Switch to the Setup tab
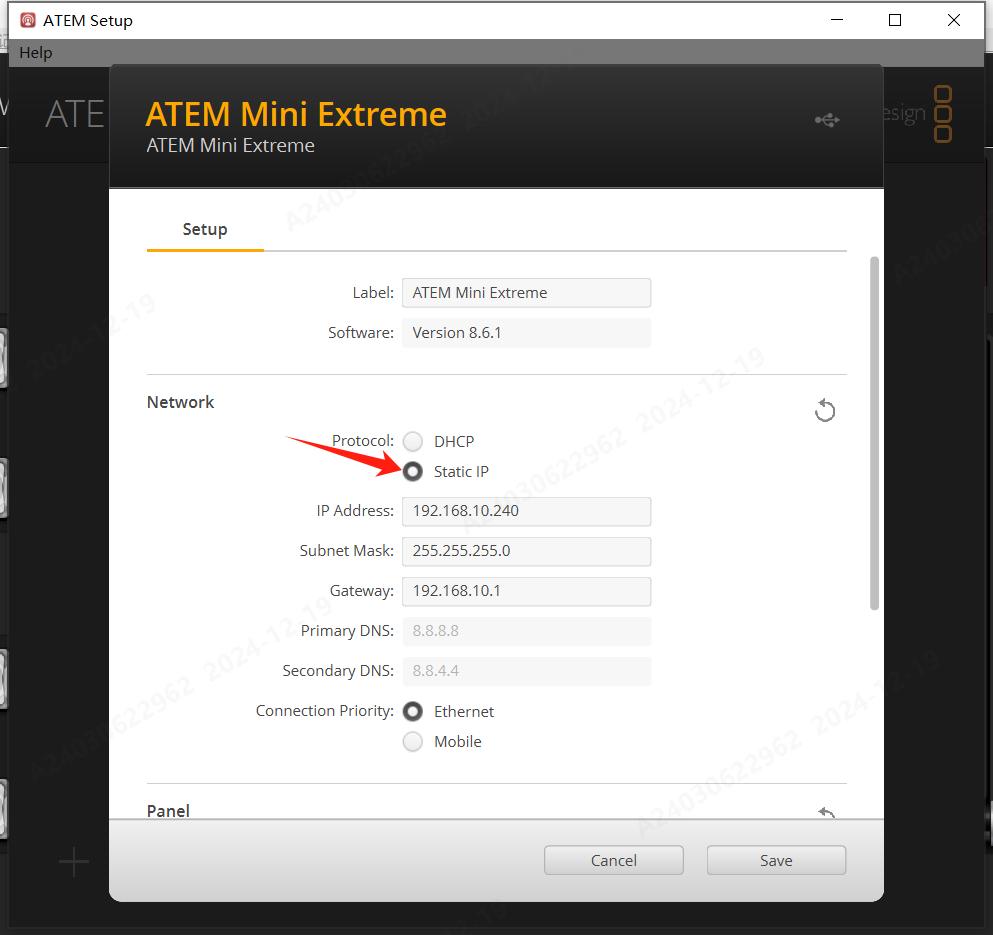993x935 pixels. click(x=205, y=229)
